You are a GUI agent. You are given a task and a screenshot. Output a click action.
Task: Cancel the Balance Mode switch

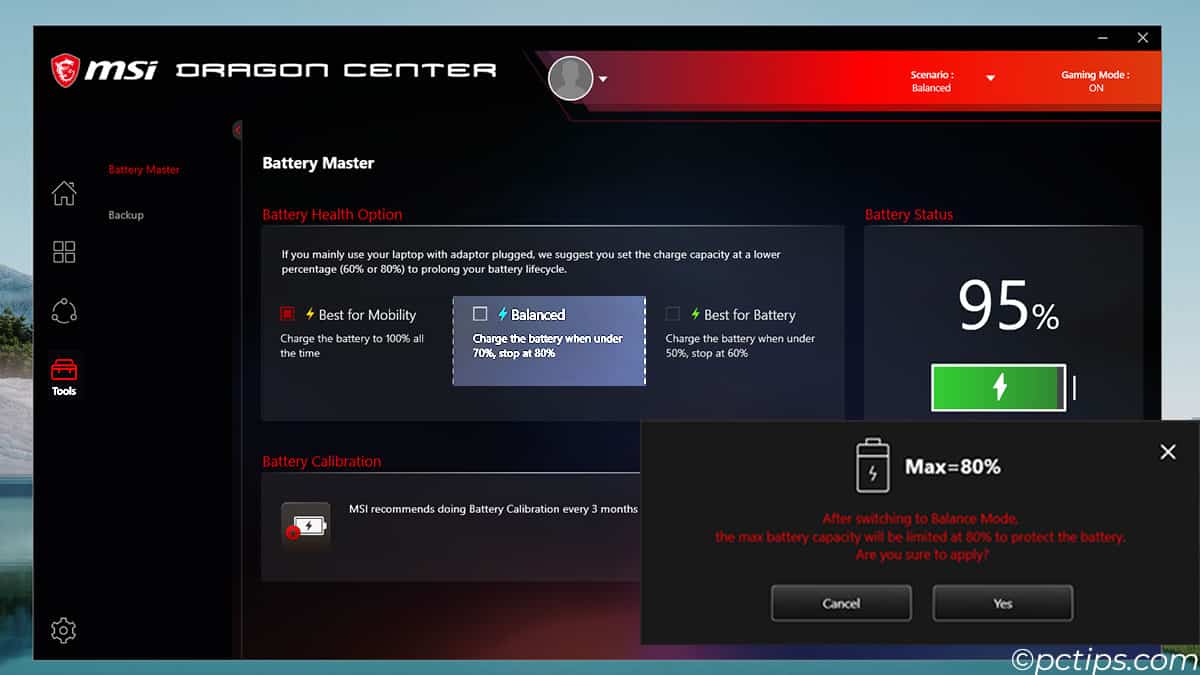point(840,603)
